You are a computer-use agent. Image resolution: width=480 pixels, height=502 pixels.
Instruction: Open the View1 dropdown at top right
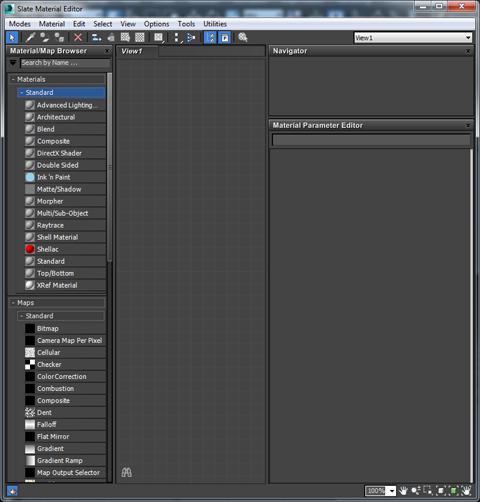(468, 38)
